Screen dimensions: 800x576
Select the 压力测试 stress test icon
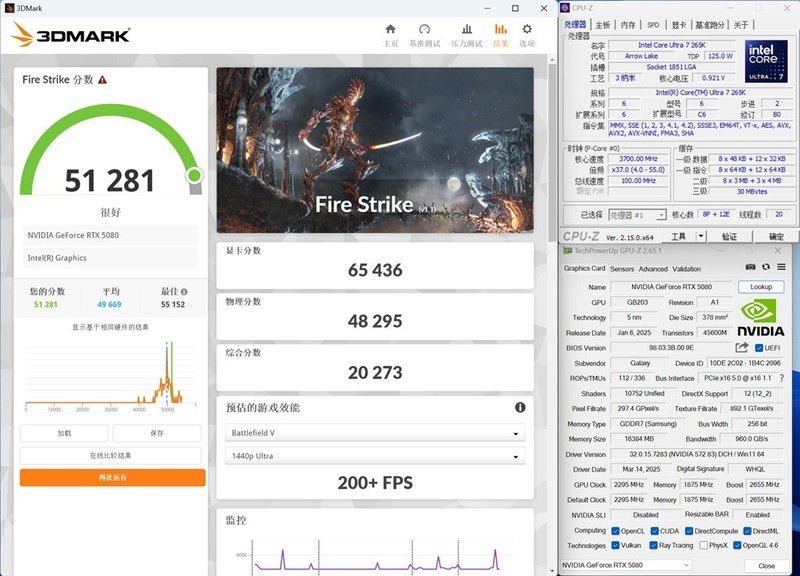[466, 29]
